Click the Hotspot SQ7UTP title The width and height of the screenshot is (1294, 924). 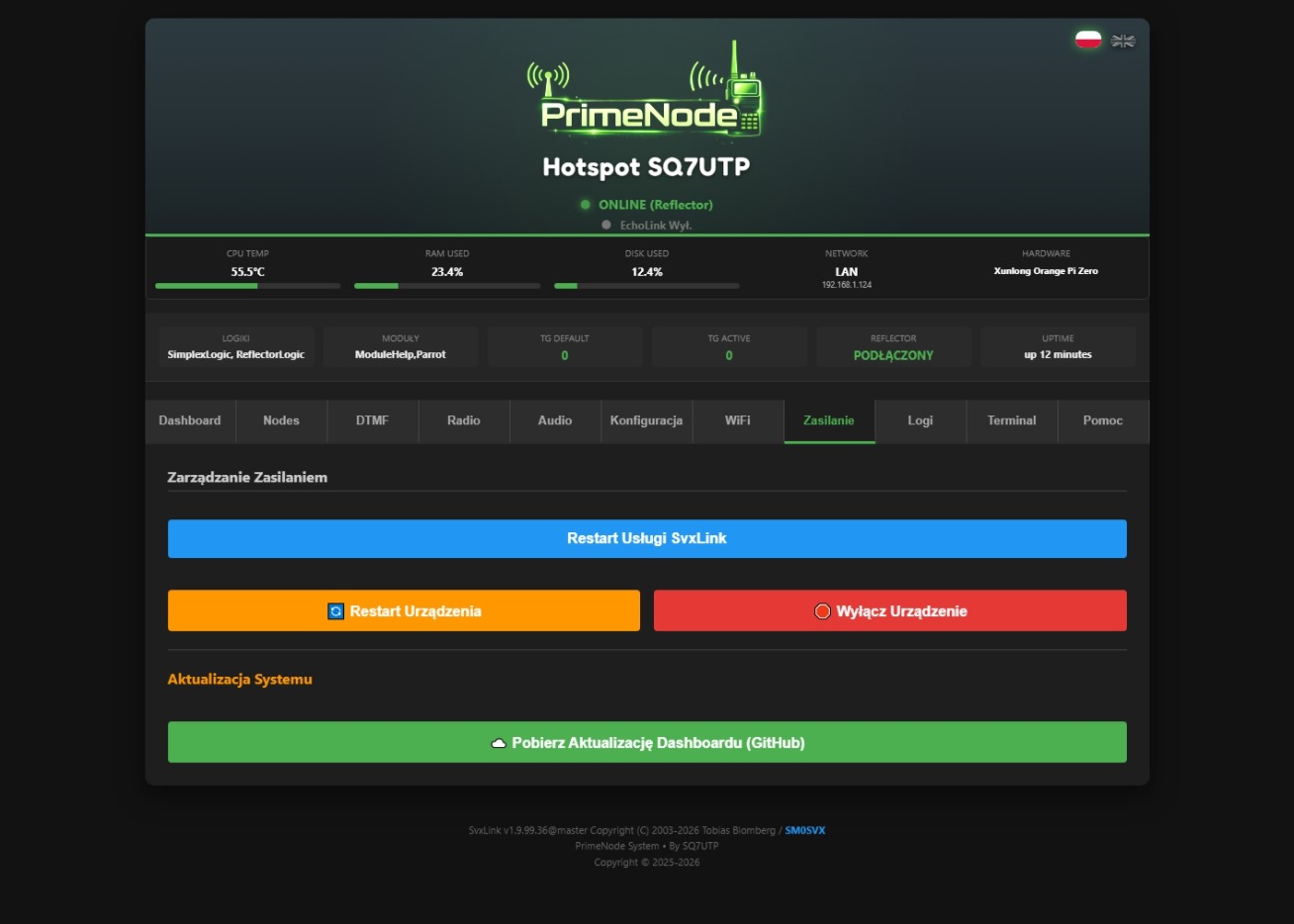click(x=646, y=167)
